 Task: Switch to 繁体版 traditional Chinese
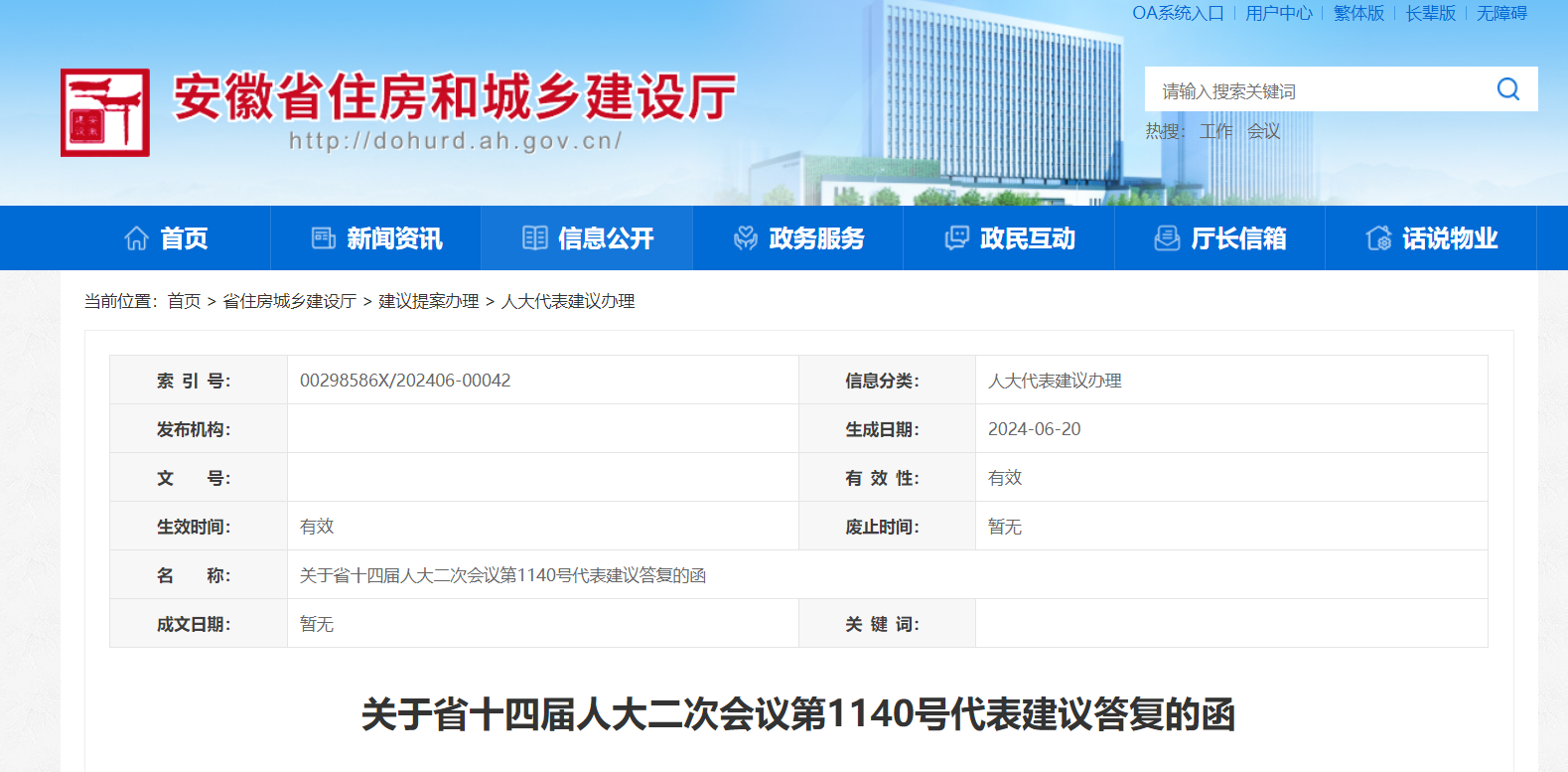tap(1358, 13)
